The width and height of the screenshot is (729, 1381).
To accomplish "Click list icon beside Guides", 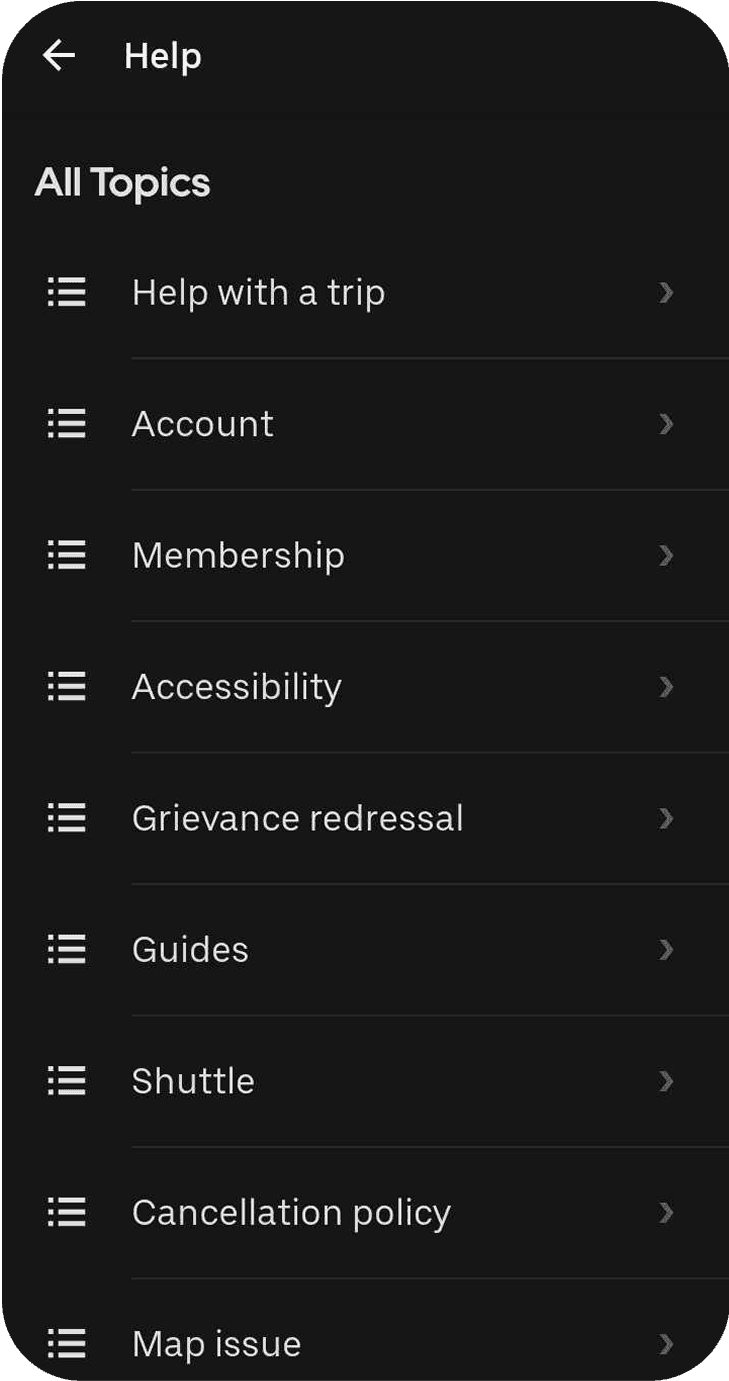I will click(67, 949).
